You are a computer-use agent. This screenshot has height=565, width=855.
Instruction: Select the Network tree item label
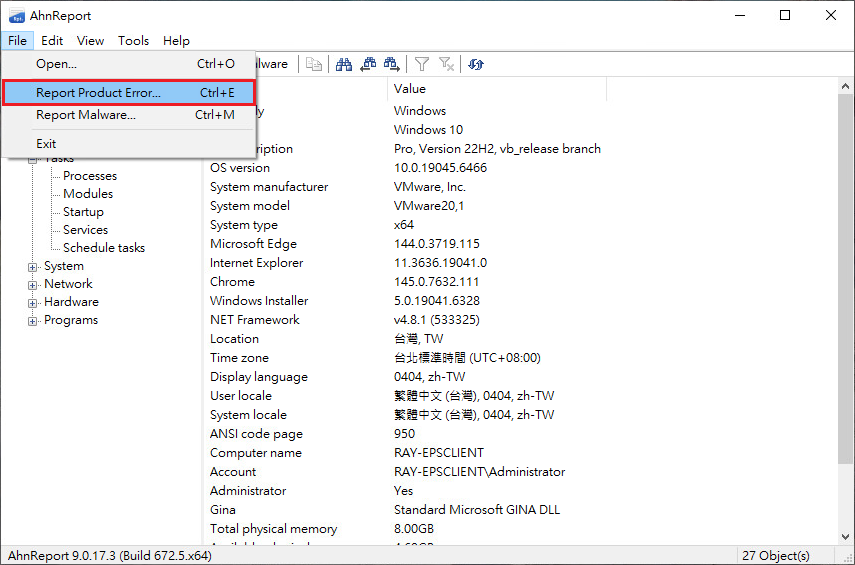click(68, 284)
